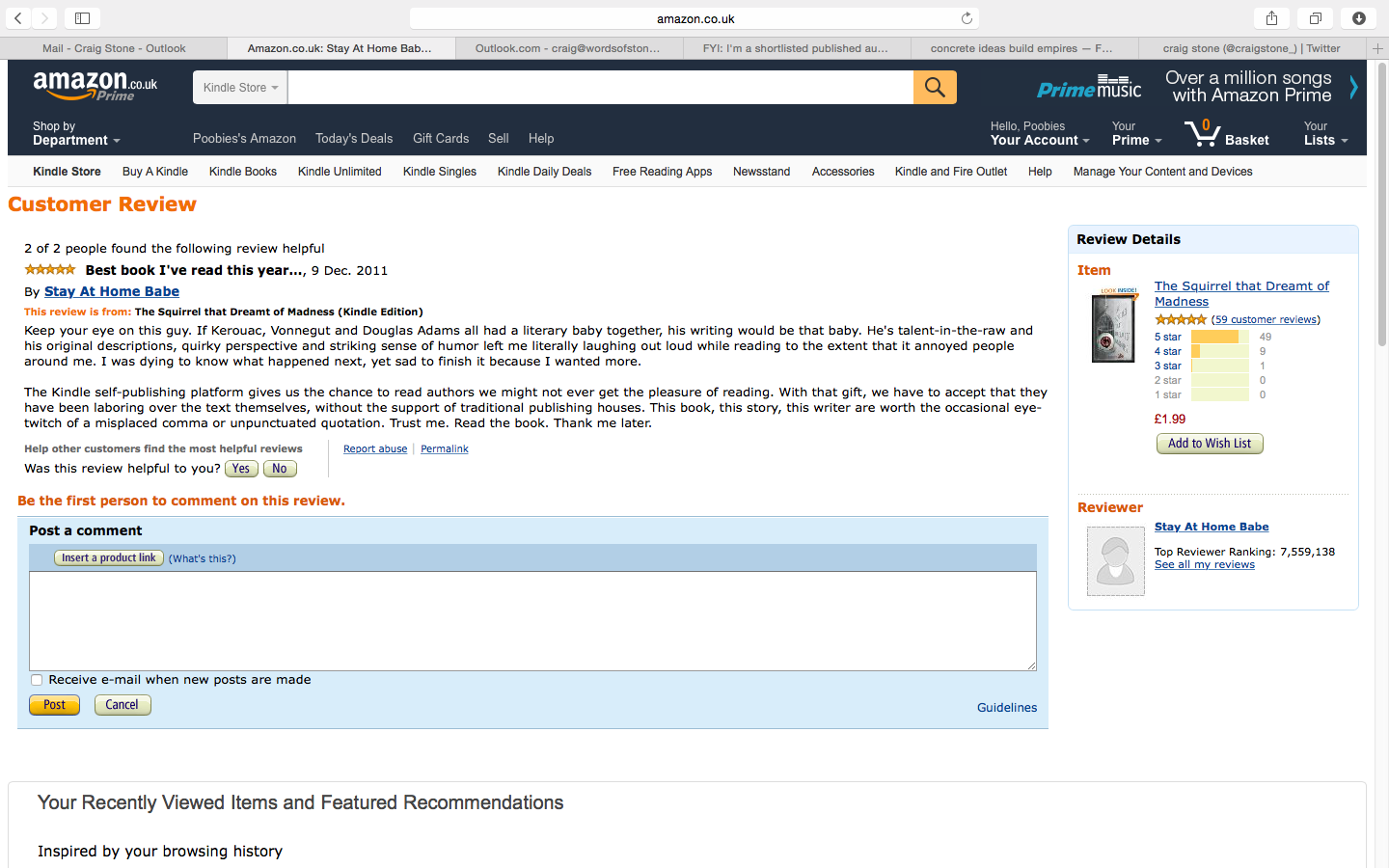Viewport: 1389px width, 868px height.
Task: Click the 5 star rating histogram bar
Action: click(x=1220, y=337)
